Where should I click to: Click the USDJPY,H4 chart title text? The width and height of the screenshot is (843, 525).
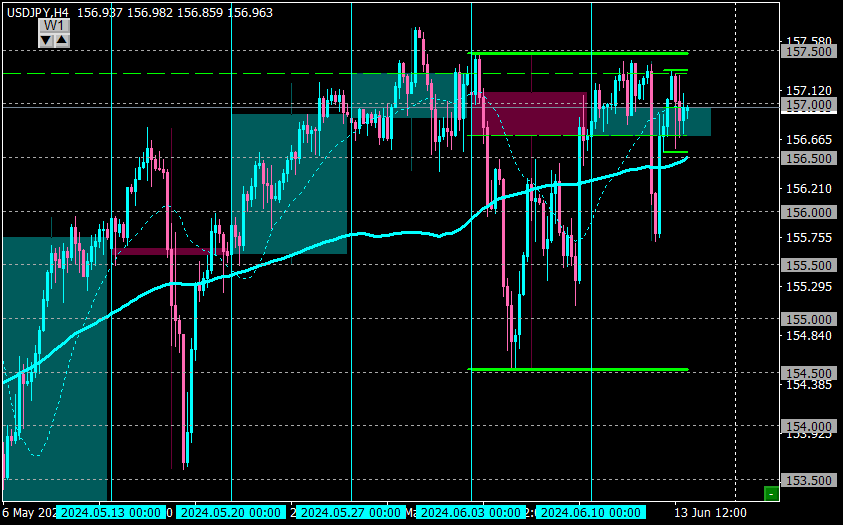(40, 12)
